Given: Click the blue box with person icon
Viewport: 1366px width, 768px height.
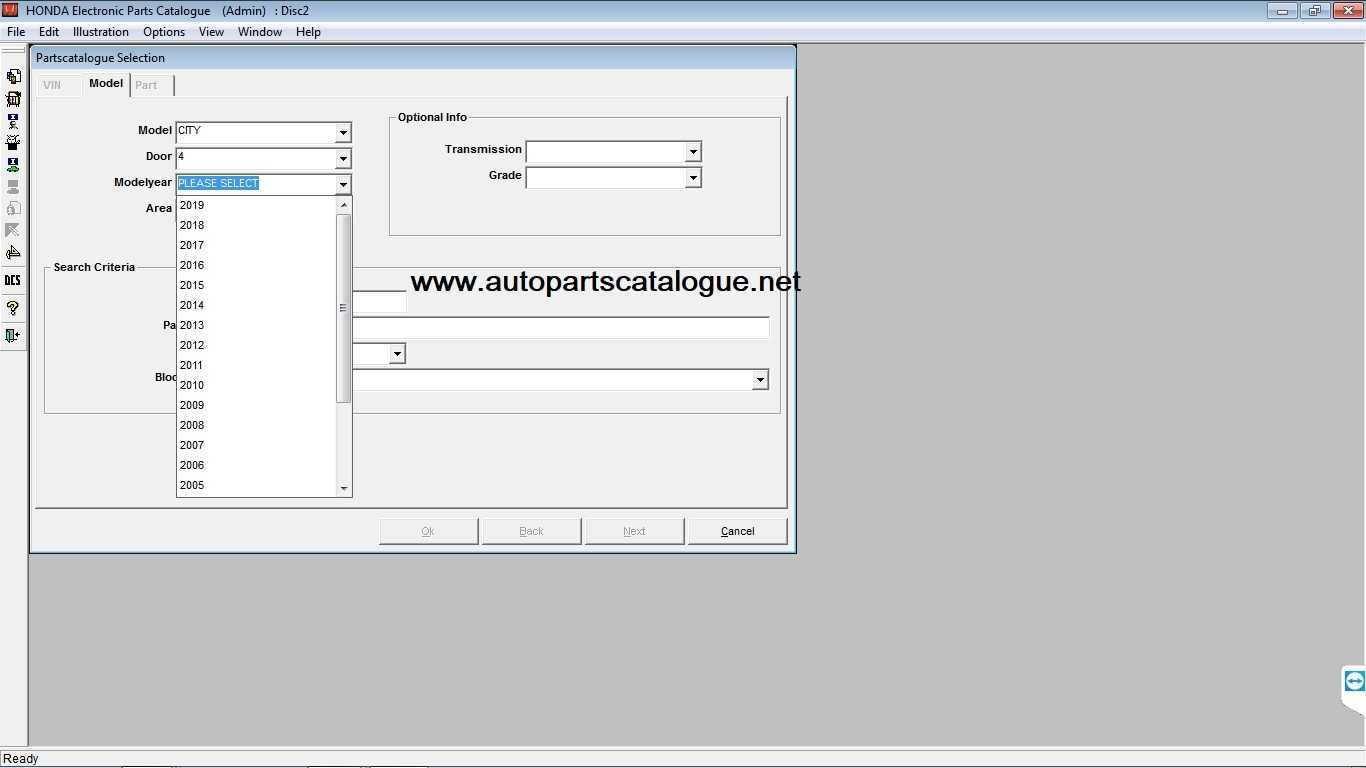Looking at the screenshot, I should click(13, 121).
